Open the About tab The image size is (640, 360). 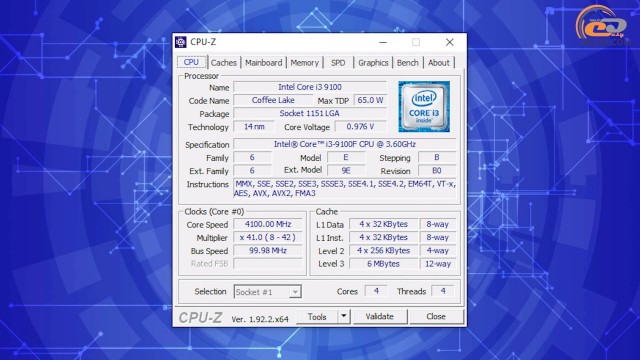click(439, 63)
